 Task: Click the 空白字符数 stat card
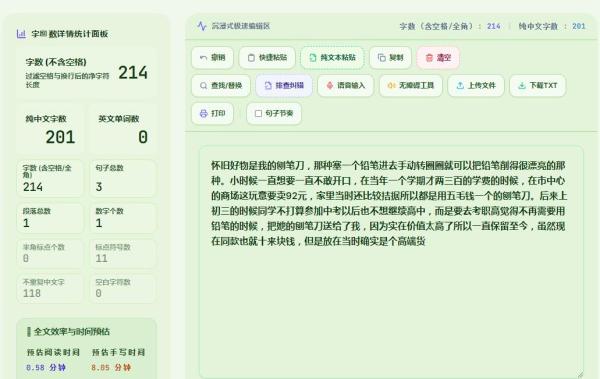pos(123,288)
